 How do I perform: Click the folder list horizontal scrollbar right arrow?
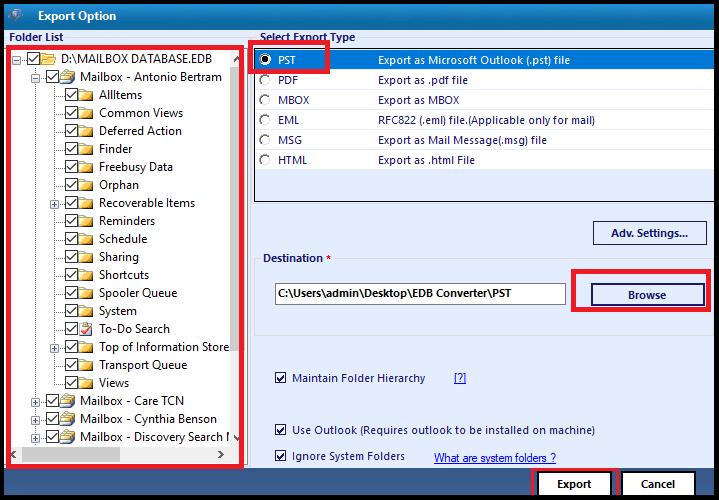[x=220, y=455]
